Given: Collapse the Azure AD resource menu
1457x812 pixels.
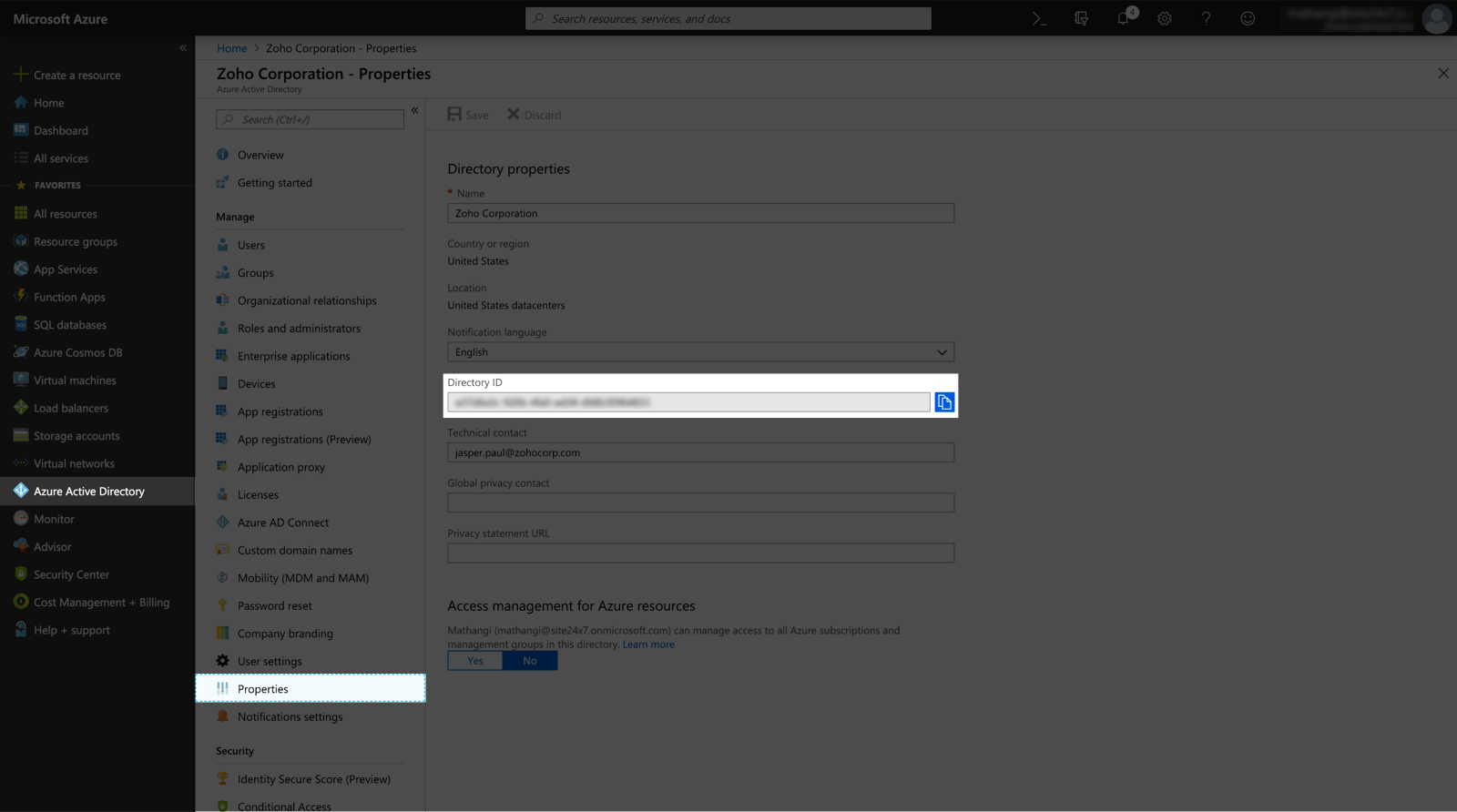Looking at the screenshot, I should pos(414,110).
